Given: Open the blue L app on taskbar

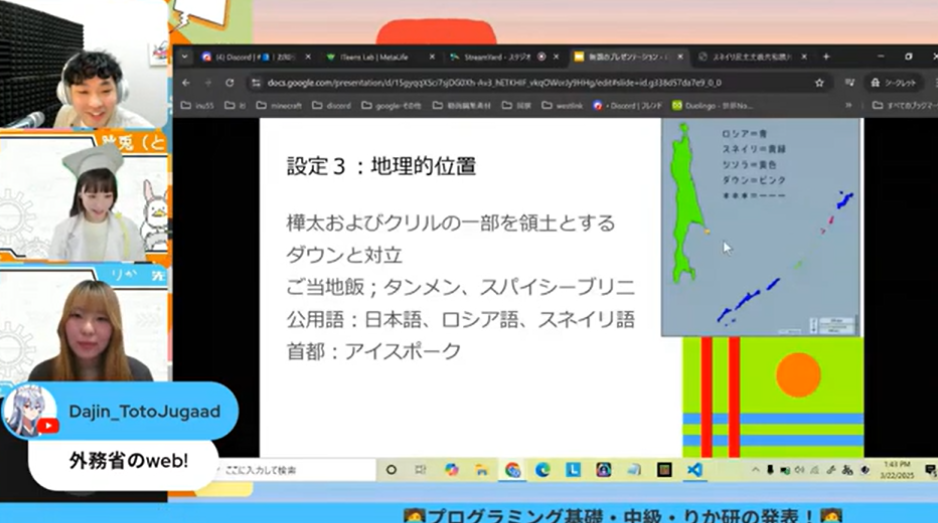Looking at the screenshot, I should point(573,470).
